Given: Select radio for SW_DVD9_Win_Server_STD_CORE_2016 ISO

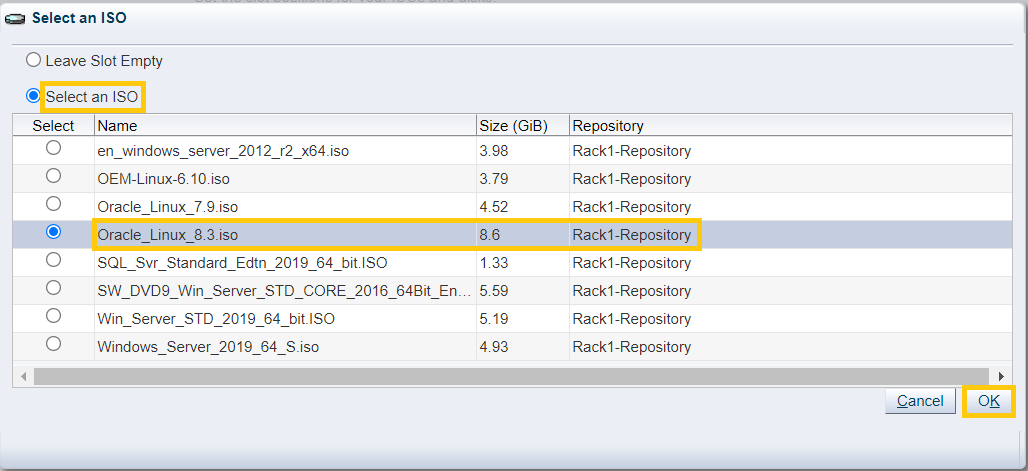Looking at the screenshot, I should 53,288.
